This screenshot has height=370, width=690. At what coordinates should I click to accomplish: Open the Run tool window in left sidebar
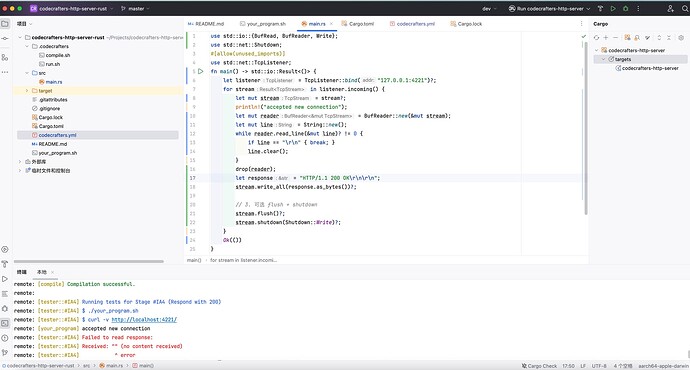coord(5,279)
